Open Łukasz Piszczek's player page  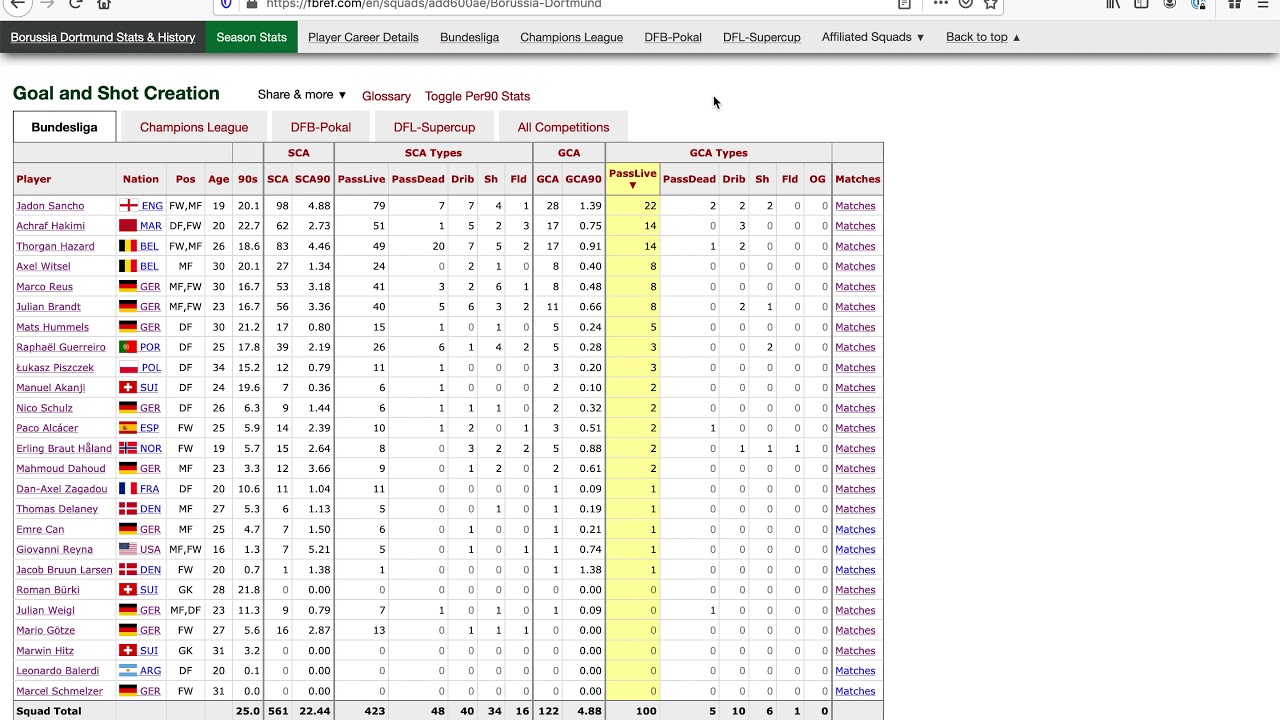click(x=55, y=367)
